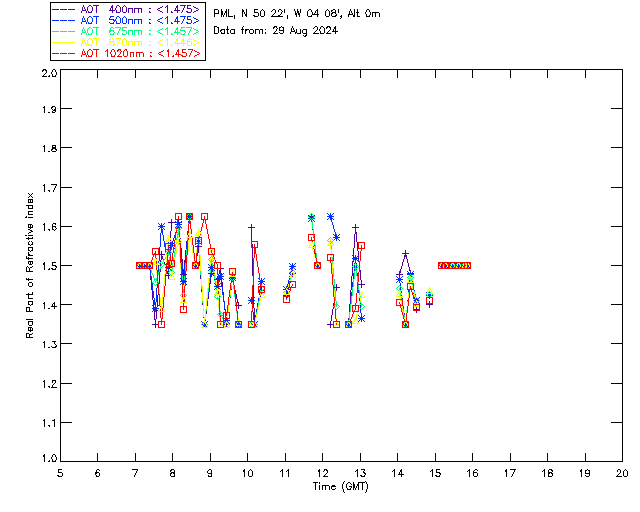
Task: Select the AOT 500nm blue legend entry
Action: click(139, 20)
